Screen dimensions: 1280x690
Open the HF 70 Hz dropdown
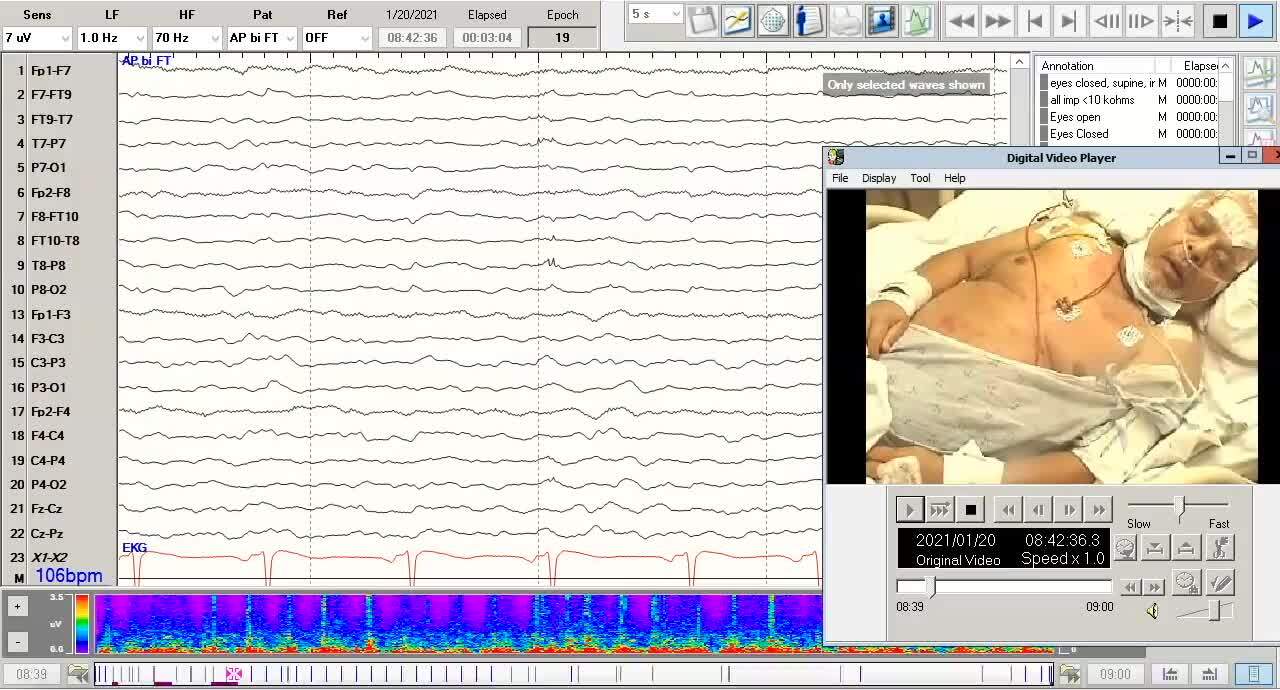215,38
